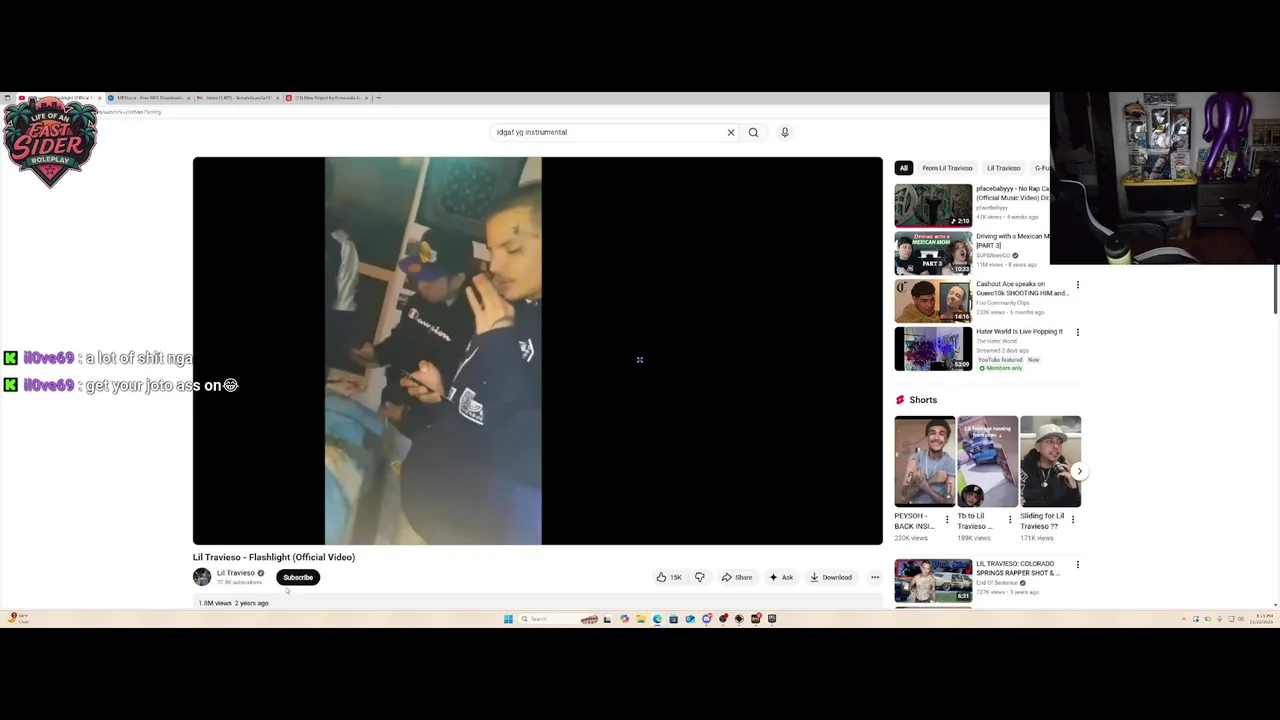Image resolution: width=1280 pixels, height=720 pixels.
Task: Open options for 'Sliding for Lil Travieso' short
Action: (1073, 520)
